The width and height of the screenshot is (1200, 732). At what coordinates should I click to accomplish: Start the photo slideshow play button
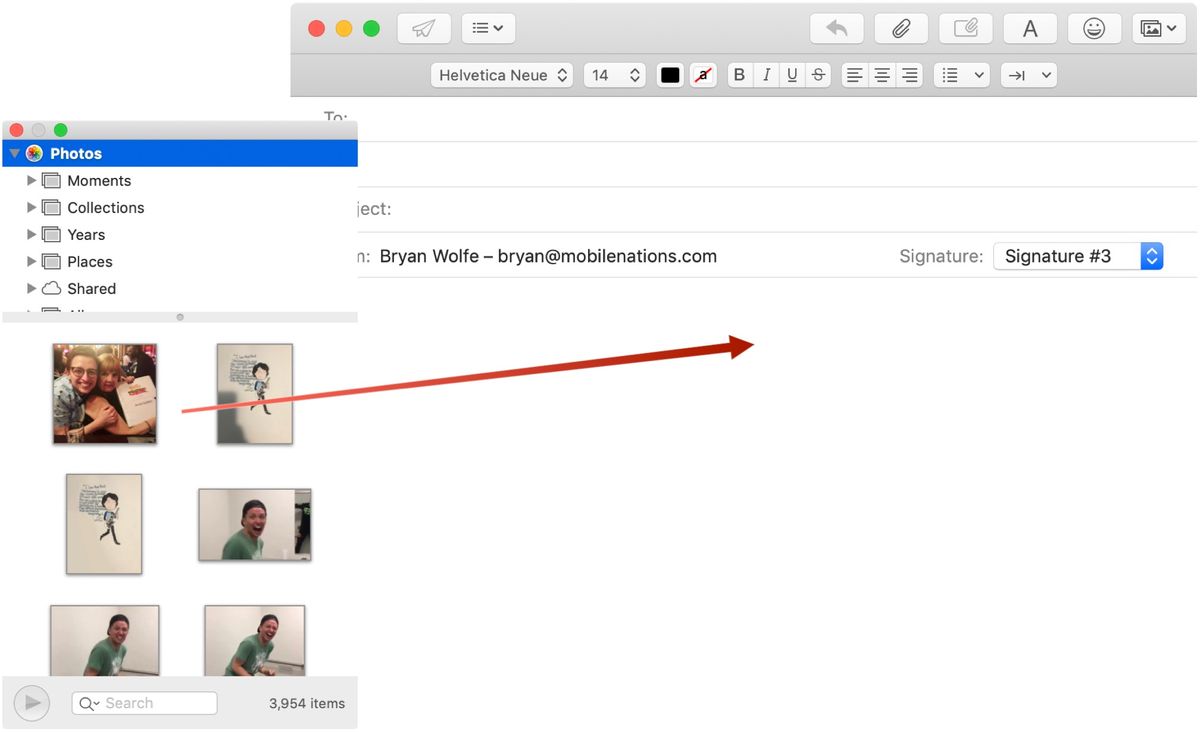(31, 703)
